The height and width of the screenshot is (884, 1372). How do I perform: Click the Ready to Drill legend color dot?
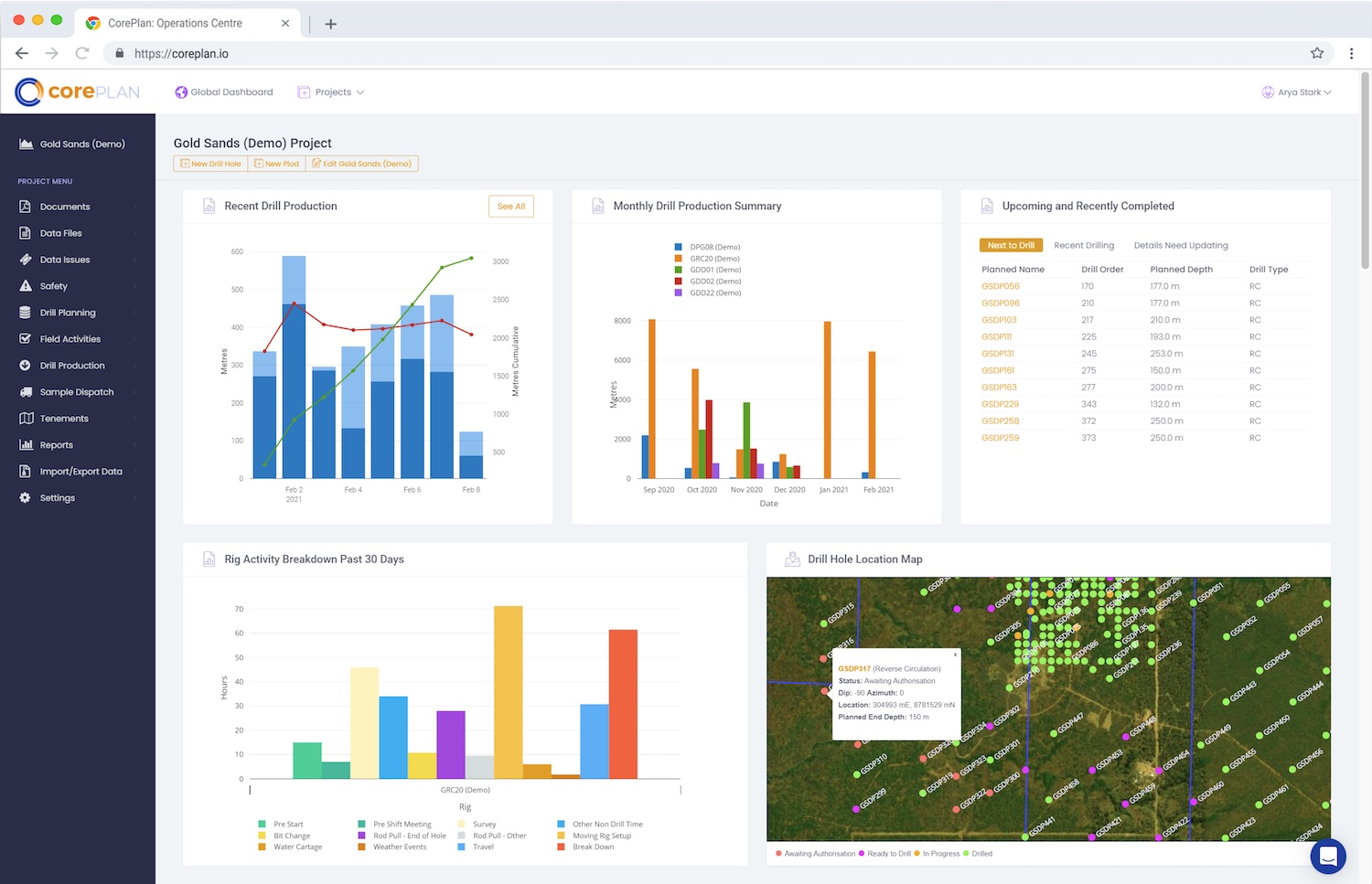(x=861, y=853)
